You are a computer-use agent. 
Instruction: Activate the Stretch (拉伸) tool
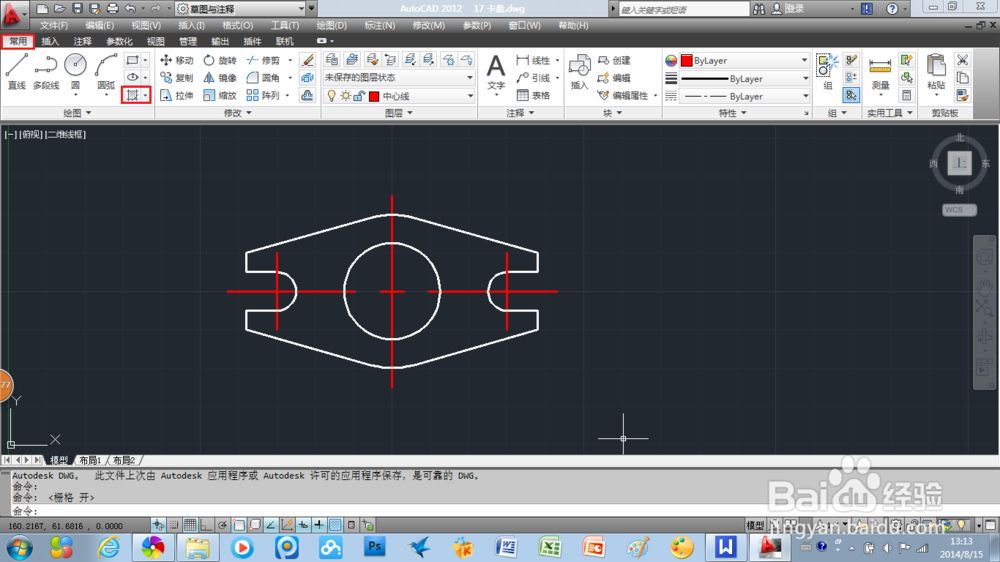177,95
